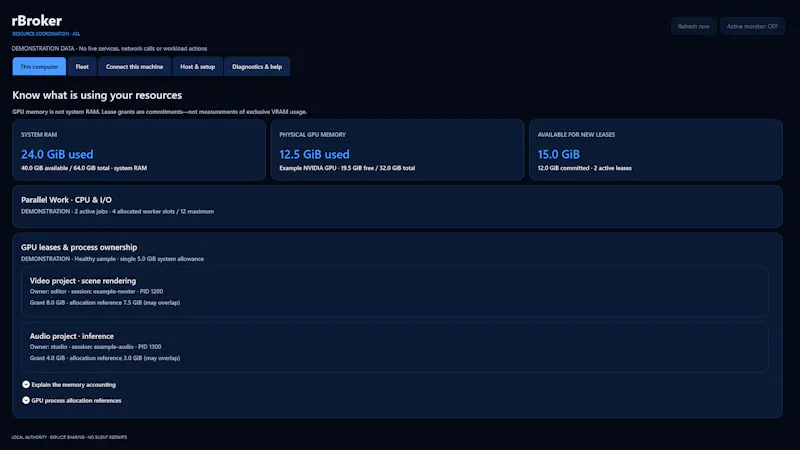This screenshot has width=800, height=450.
Task: Toggle the Active monitor OFF button
Action: click(752, 26)
